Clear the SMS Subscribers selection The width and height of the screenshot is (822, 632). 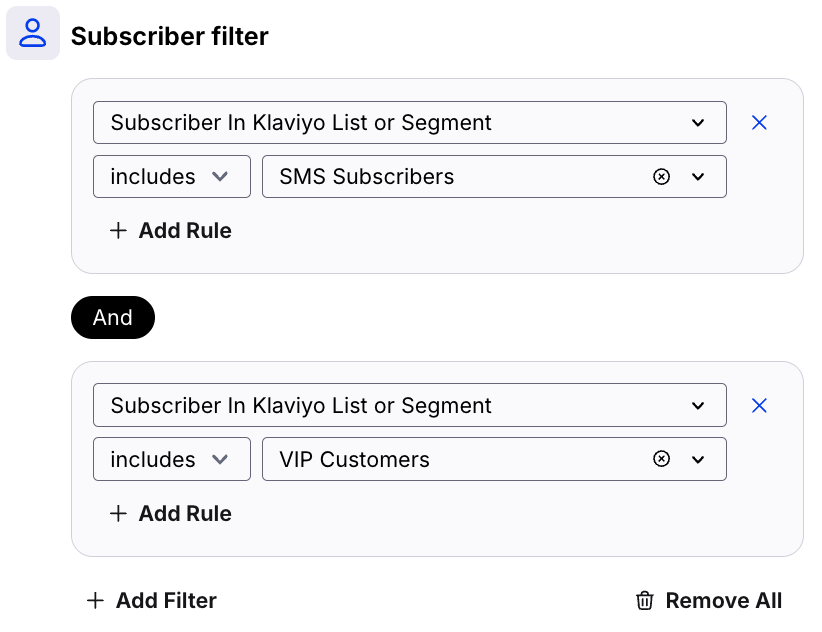[660, 177]
